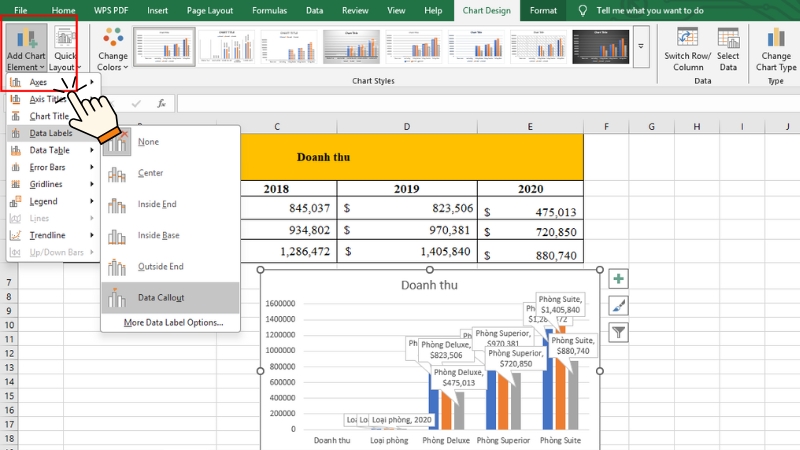Expand the Legend submenu
The image size is (800, 450).
click(53, 201)
